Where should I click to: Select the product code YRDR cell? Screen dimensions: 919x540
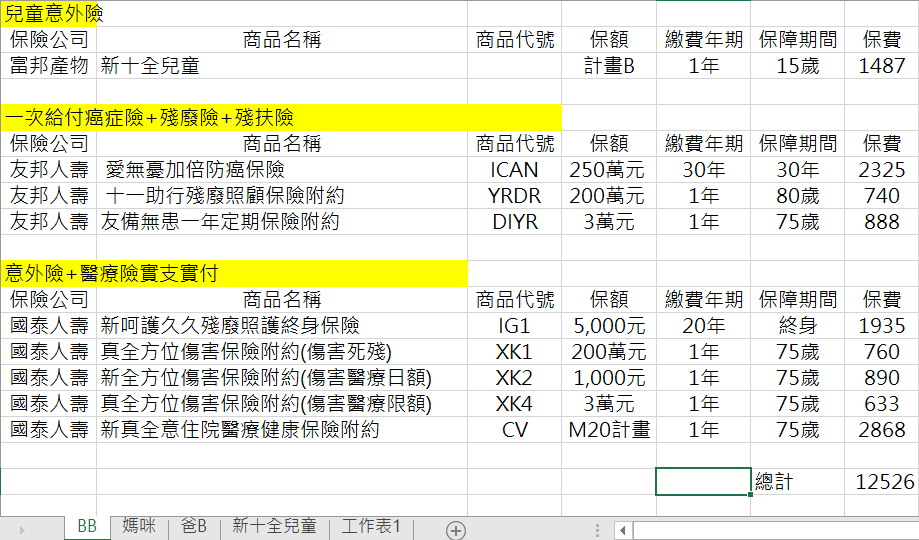515,195
